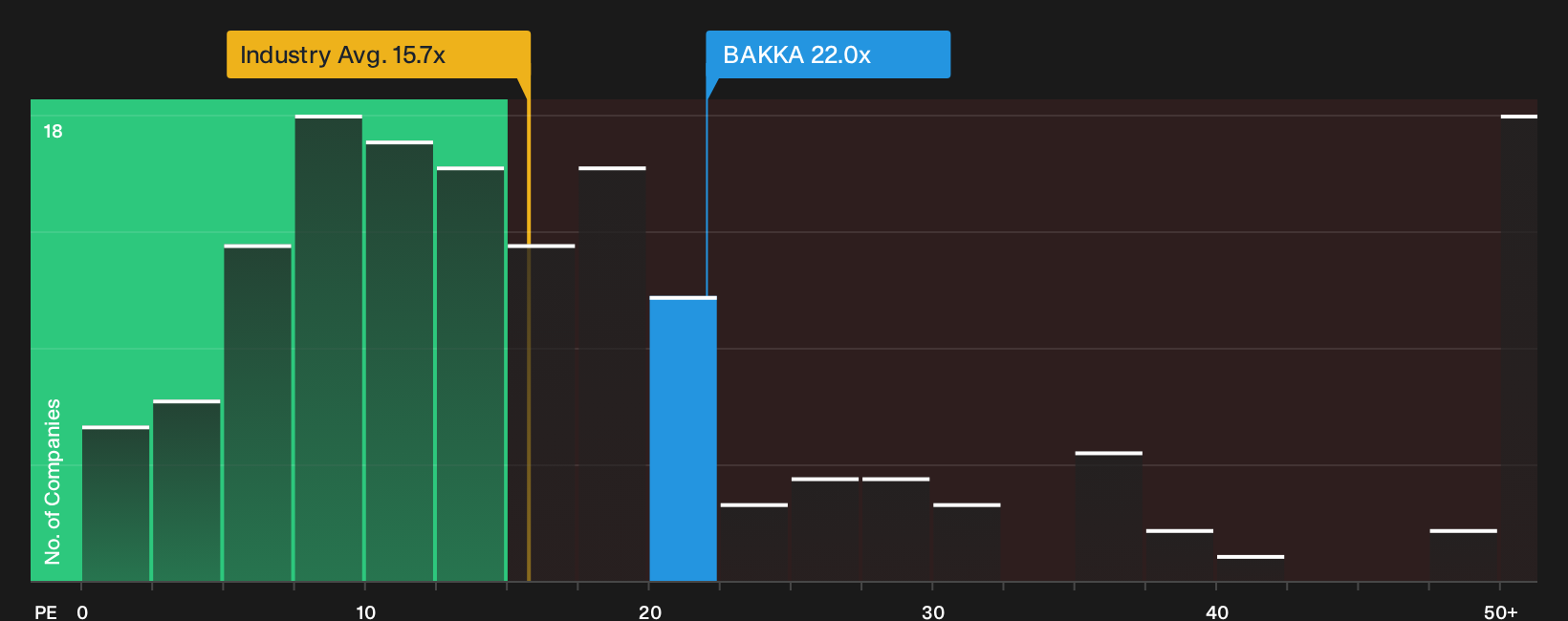Select the bar for PE 35 to 37.5

coord(1108,517)
